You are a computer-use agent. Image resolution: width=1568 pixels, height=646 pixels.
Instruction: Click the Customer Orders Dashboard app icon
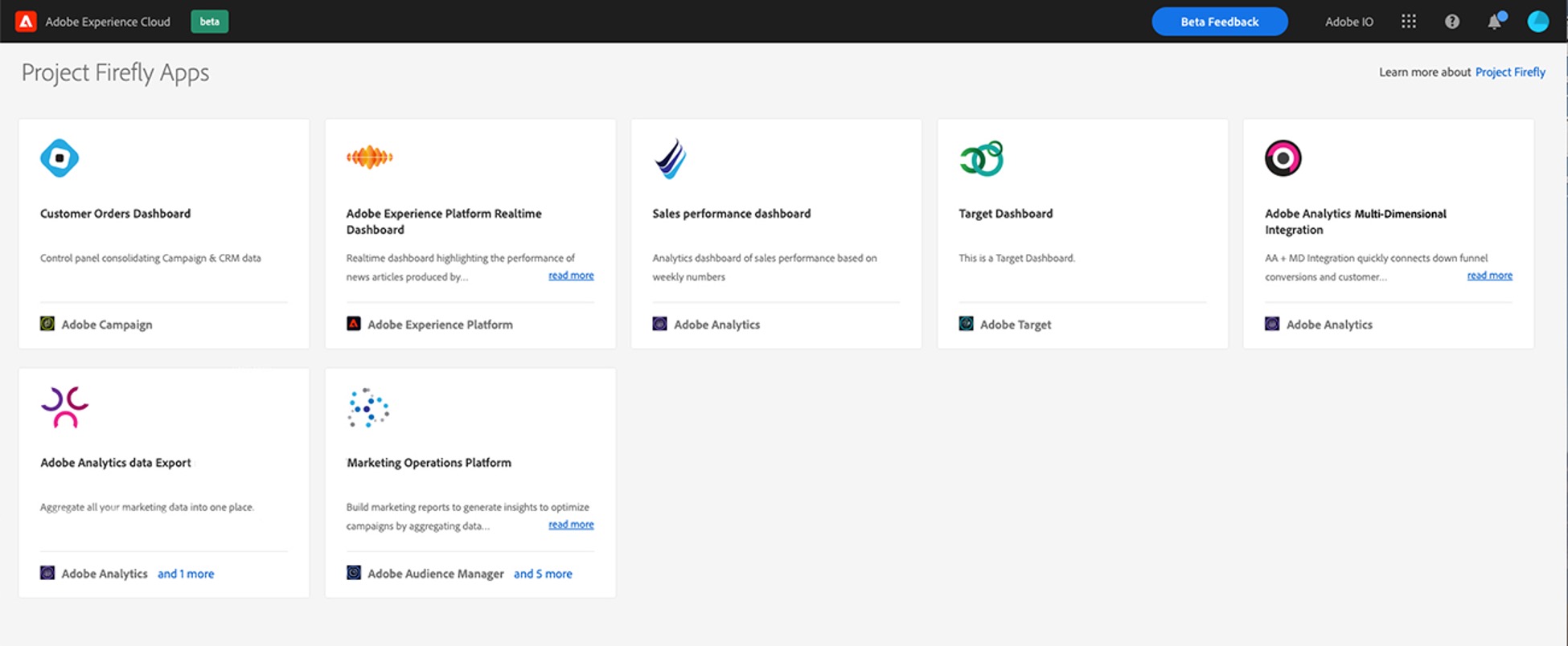(60, 157)
